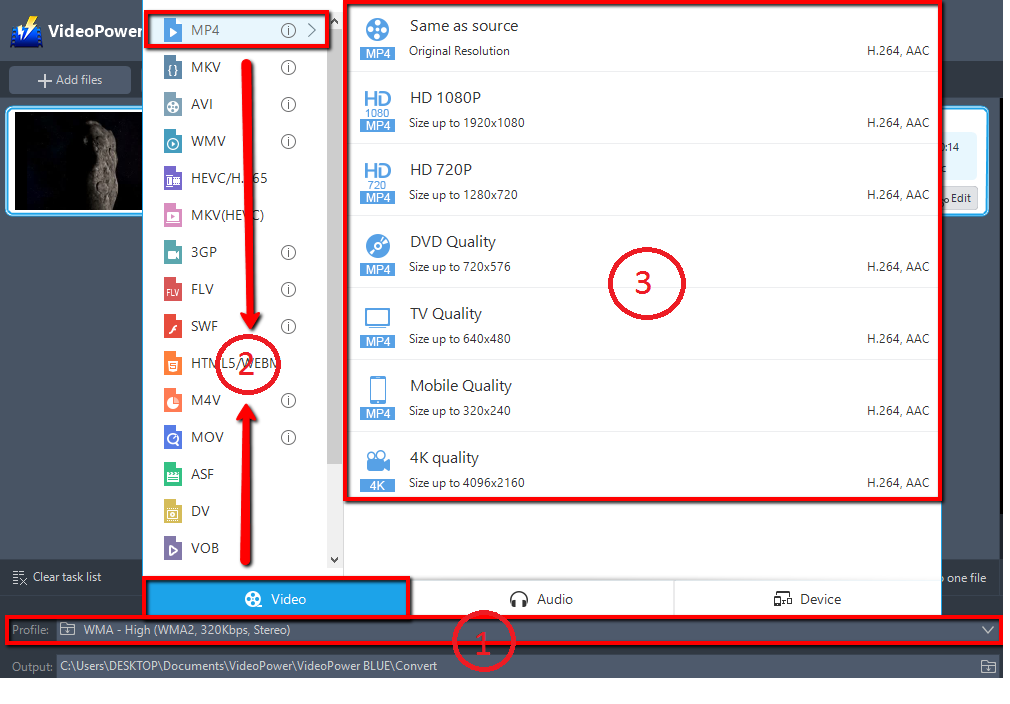
Task: Click the Add files button
Action: (70, 80)
